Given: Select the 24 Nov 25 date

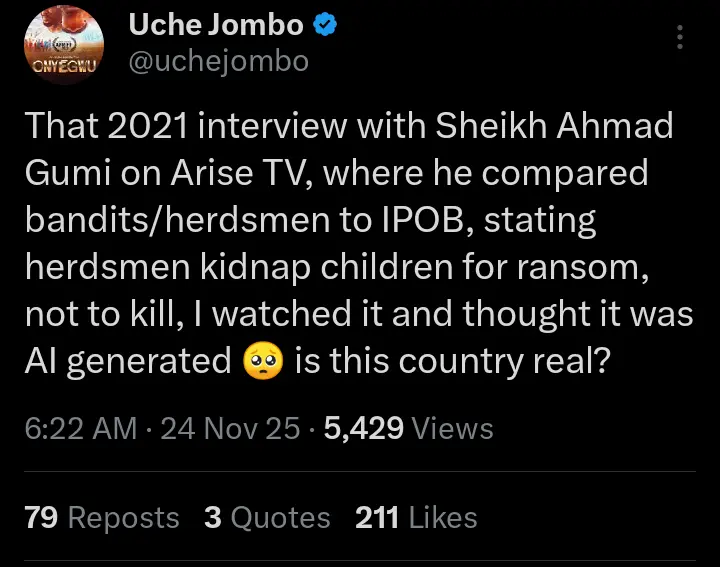Looking at the screenshot, I should click(x=230, y=429).
